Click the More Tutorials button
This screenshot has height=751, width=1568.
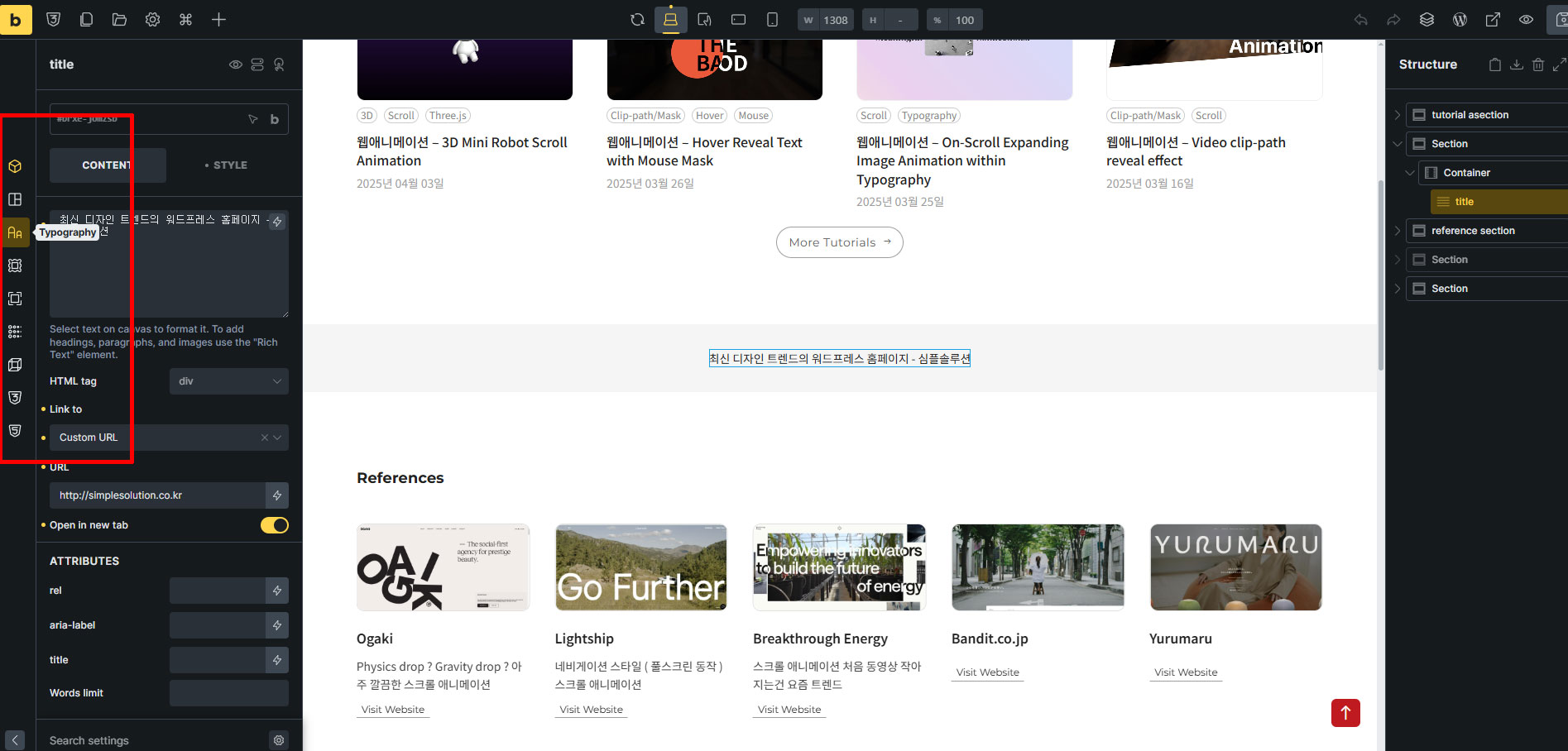point(839,242)
